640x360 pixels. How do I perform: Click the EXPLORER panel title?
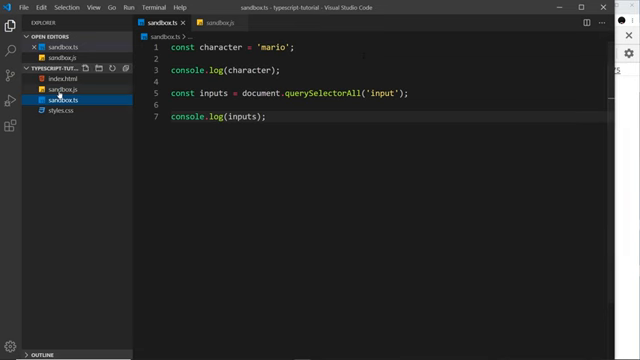43,23
